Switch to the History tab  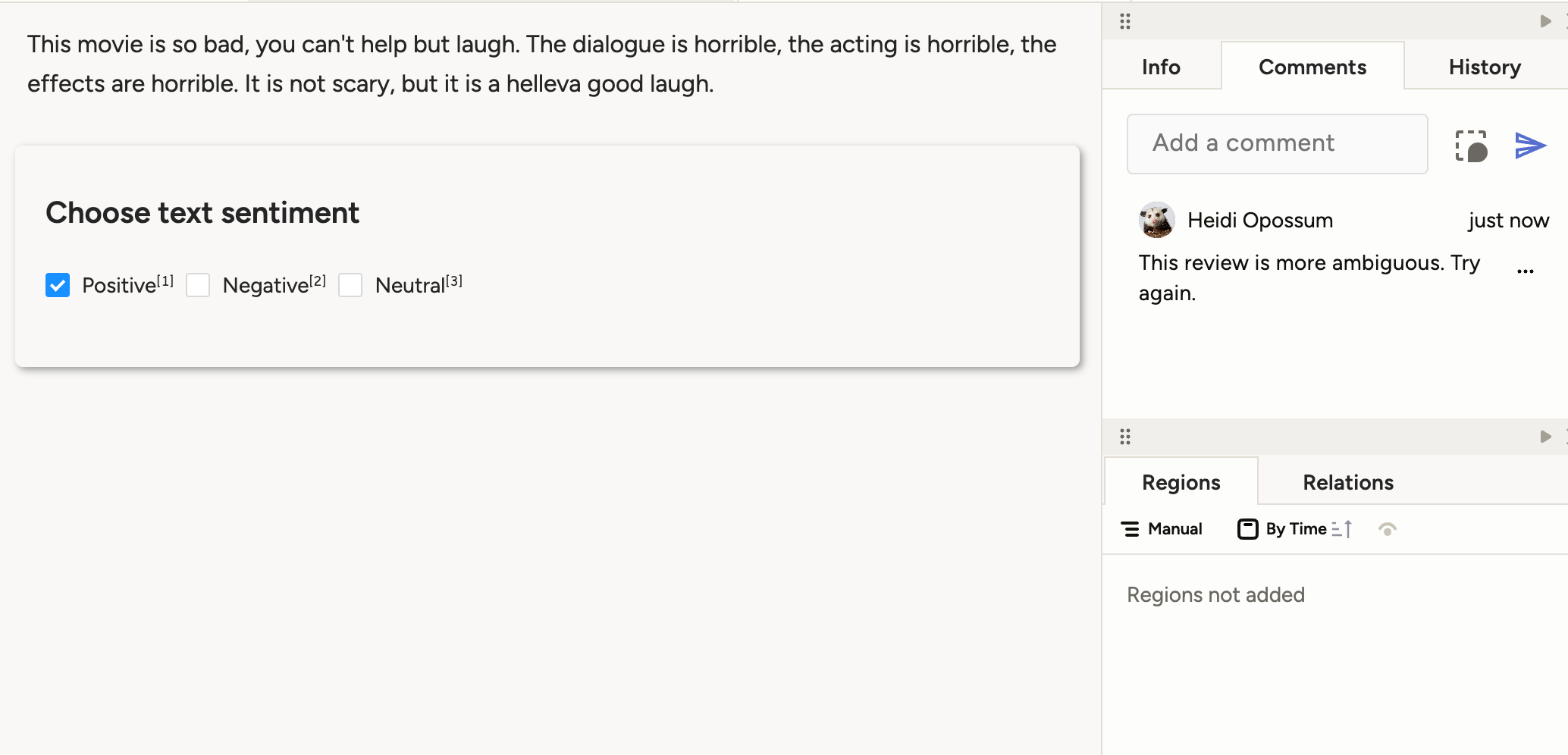click(x=1484, y=67)
